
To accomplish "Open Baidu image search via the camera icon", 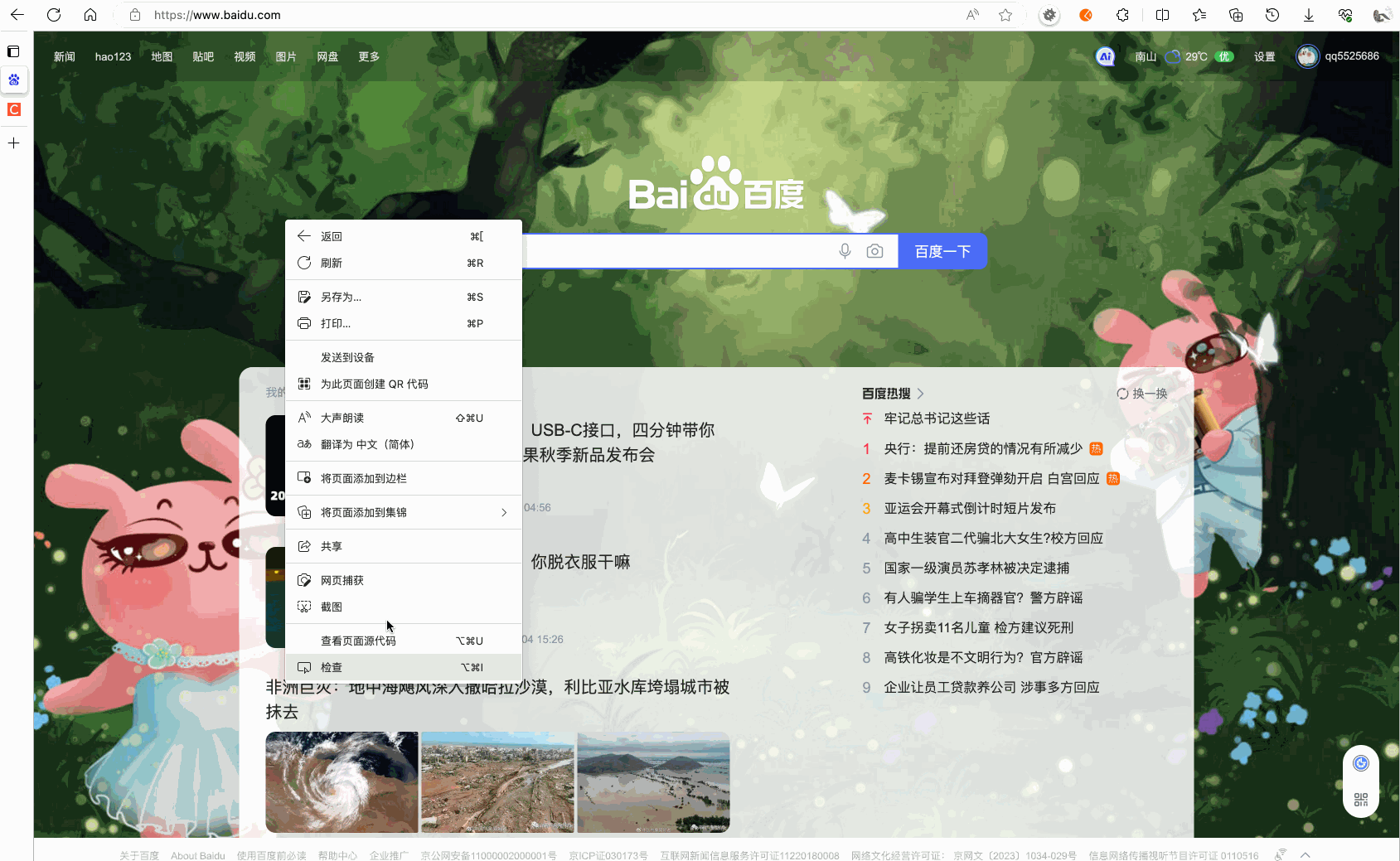I will [x=875, y=251].
